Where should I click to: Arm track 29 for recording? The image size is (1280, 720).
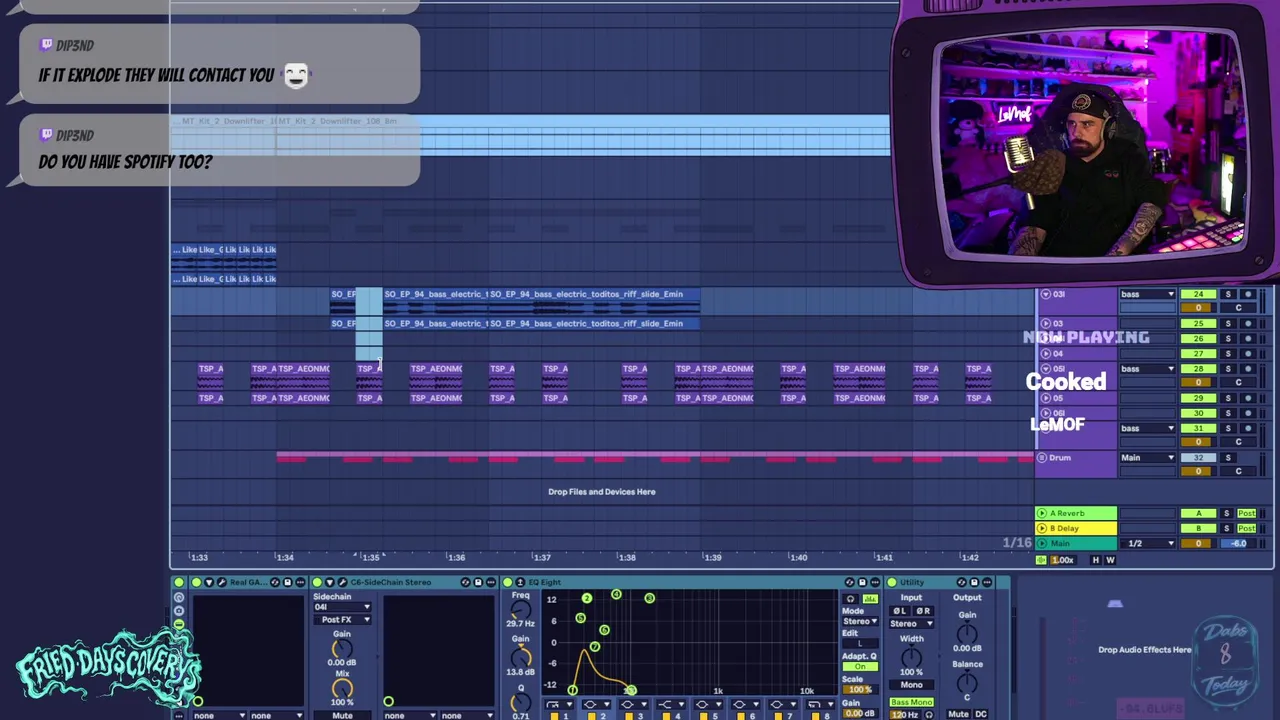pyautogui.click(x=1248, y=398)
